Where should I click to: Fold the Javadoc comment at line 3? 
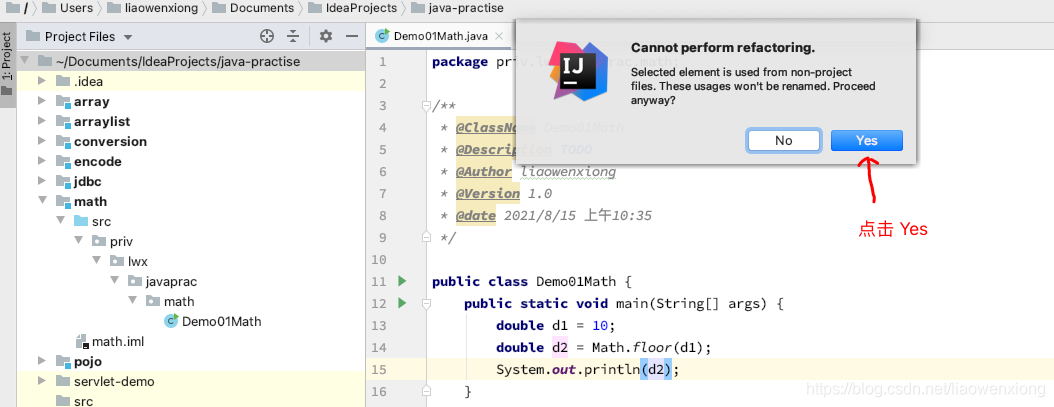point(425,106)
